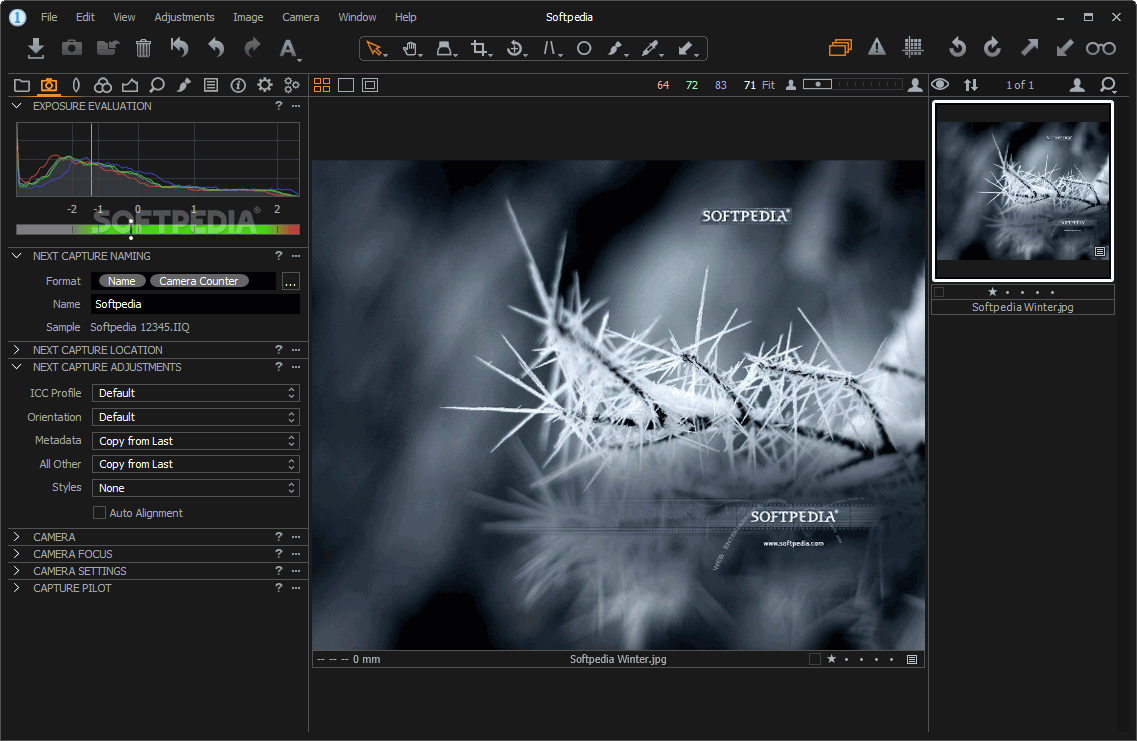Set one-star rating under browser thumbnail
Viewport: 1137px width, 741px height.
point(992,292)
